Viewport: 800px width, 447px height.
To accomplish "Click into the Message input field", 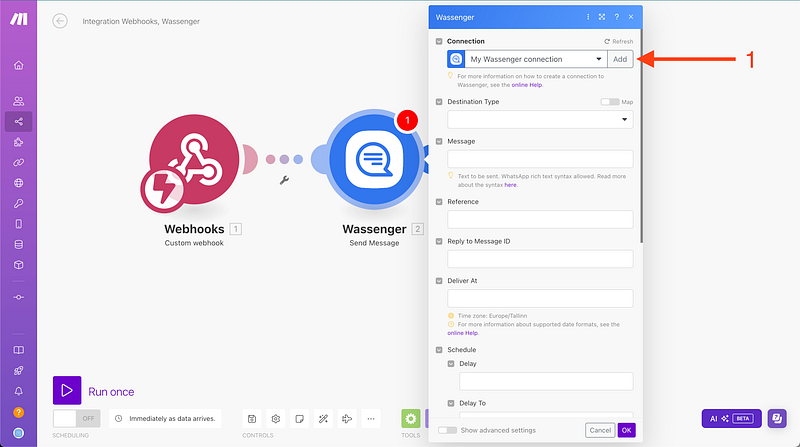I will tap(540, 159).
